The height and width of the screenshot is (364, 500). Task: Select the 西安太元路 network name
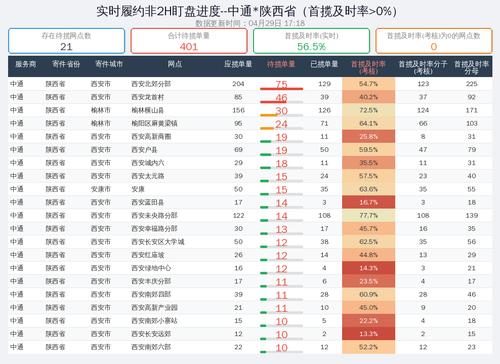click(x=148, y=176)
